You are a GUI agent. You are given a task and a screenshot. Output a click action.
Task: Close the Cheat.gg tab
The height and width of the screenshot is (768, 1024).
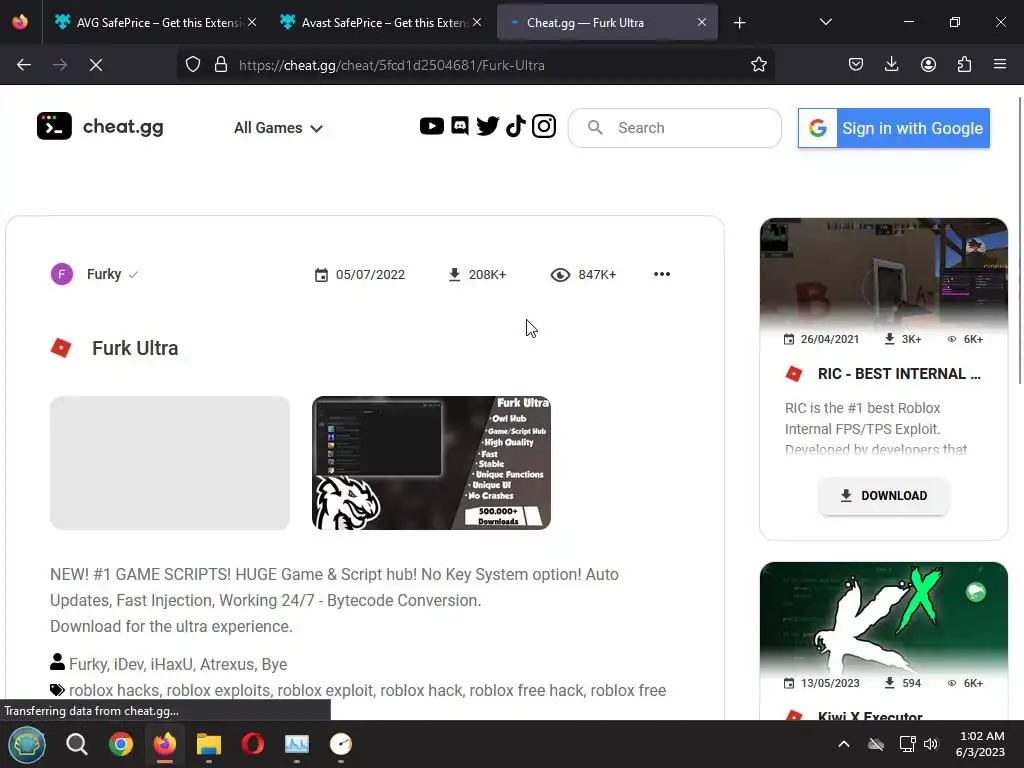point(702,22)
